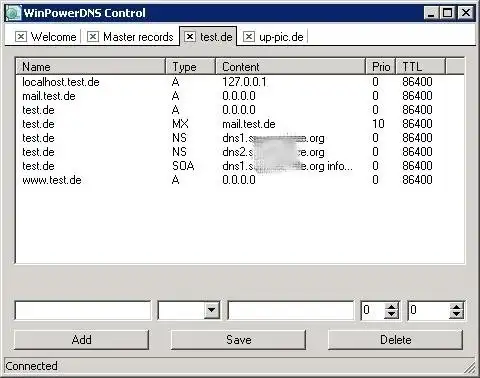Click the Delete button
This screenshot has height=378, width=480.
click(395, 340)
